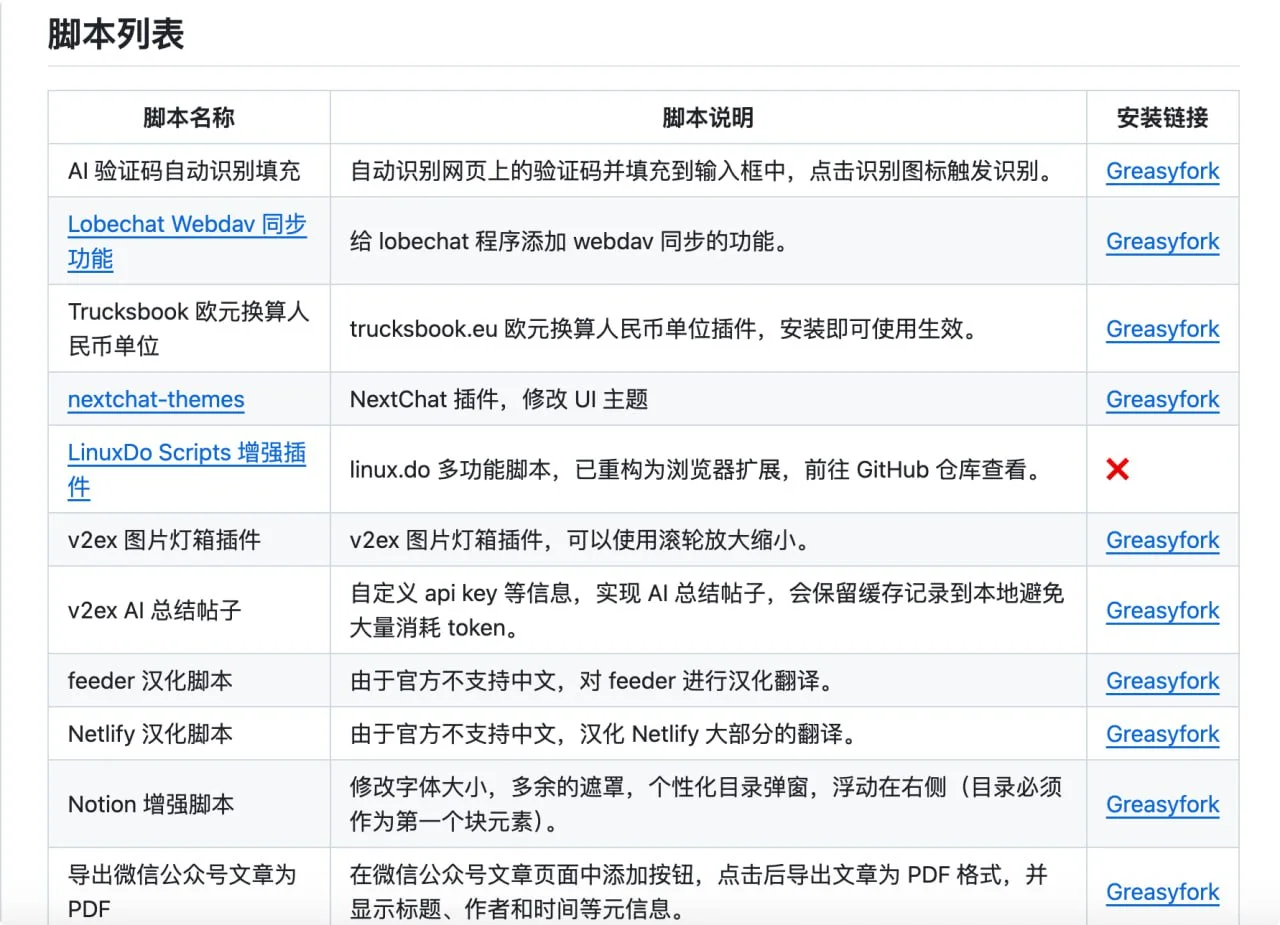Click the red X icon in LinuxDo row
The width and height of the screenshot is (1280, 925).
click(x=1117, y=469)
